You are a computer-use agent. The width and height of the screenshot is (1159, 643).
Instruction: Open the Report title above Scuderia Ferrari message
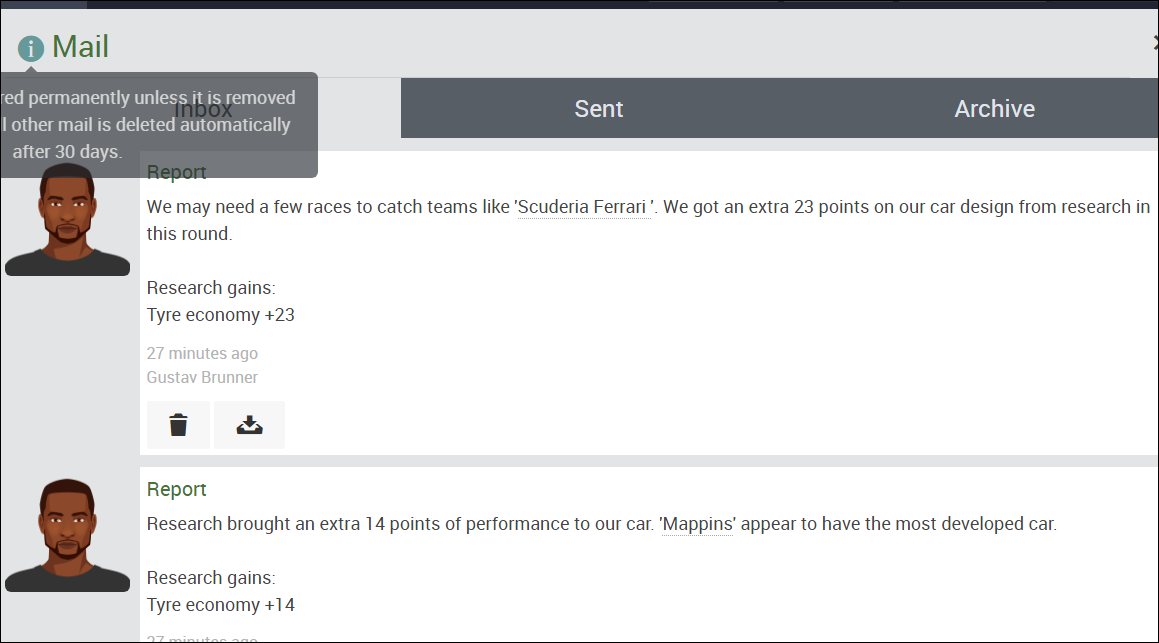(x=176, y=172)
